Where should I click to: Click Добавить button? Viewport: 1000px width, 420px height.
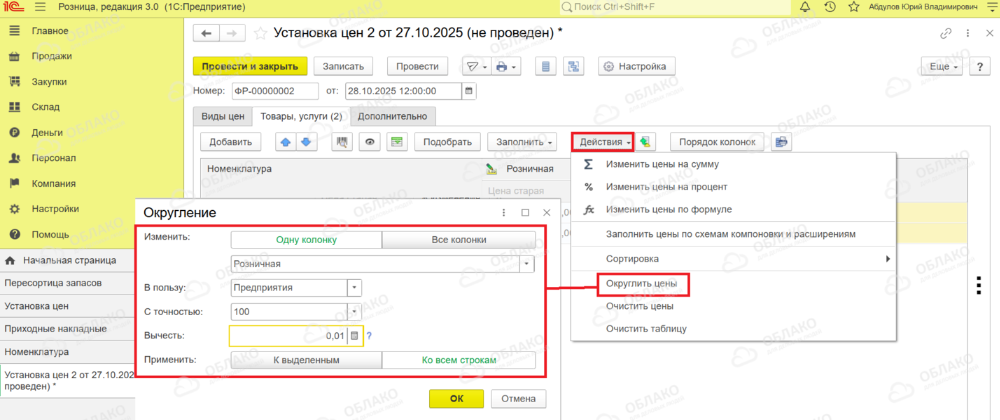pyautogui.click(x=231, y=142)
